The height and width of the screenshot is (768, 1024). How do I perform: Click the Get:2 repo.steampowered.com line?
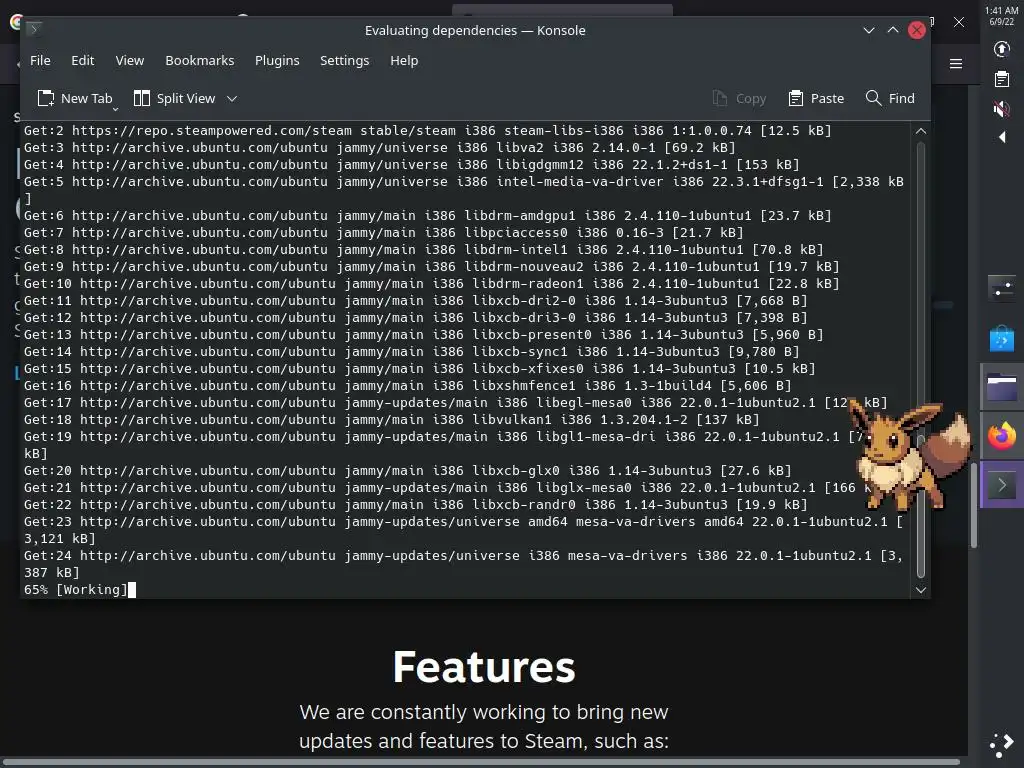coord(428,131)
